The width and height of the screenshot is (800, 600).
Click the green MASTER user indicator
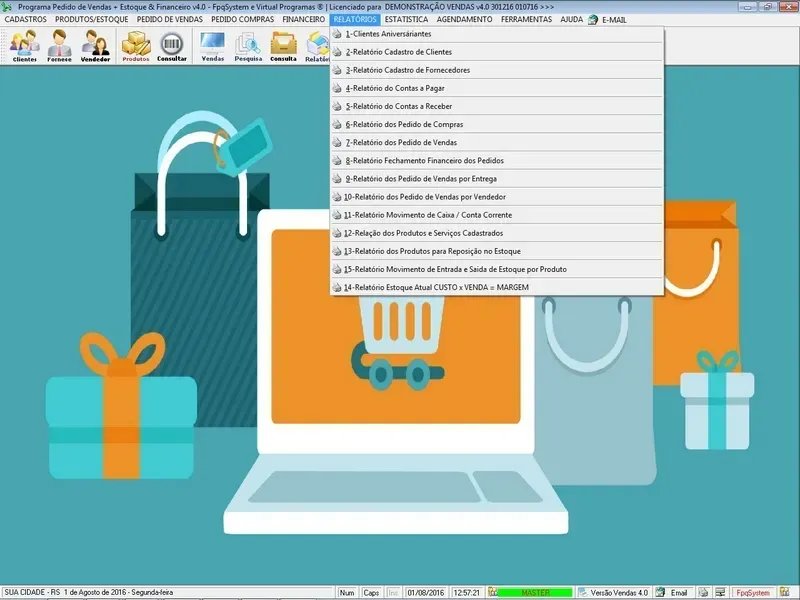tap(535, 593)
